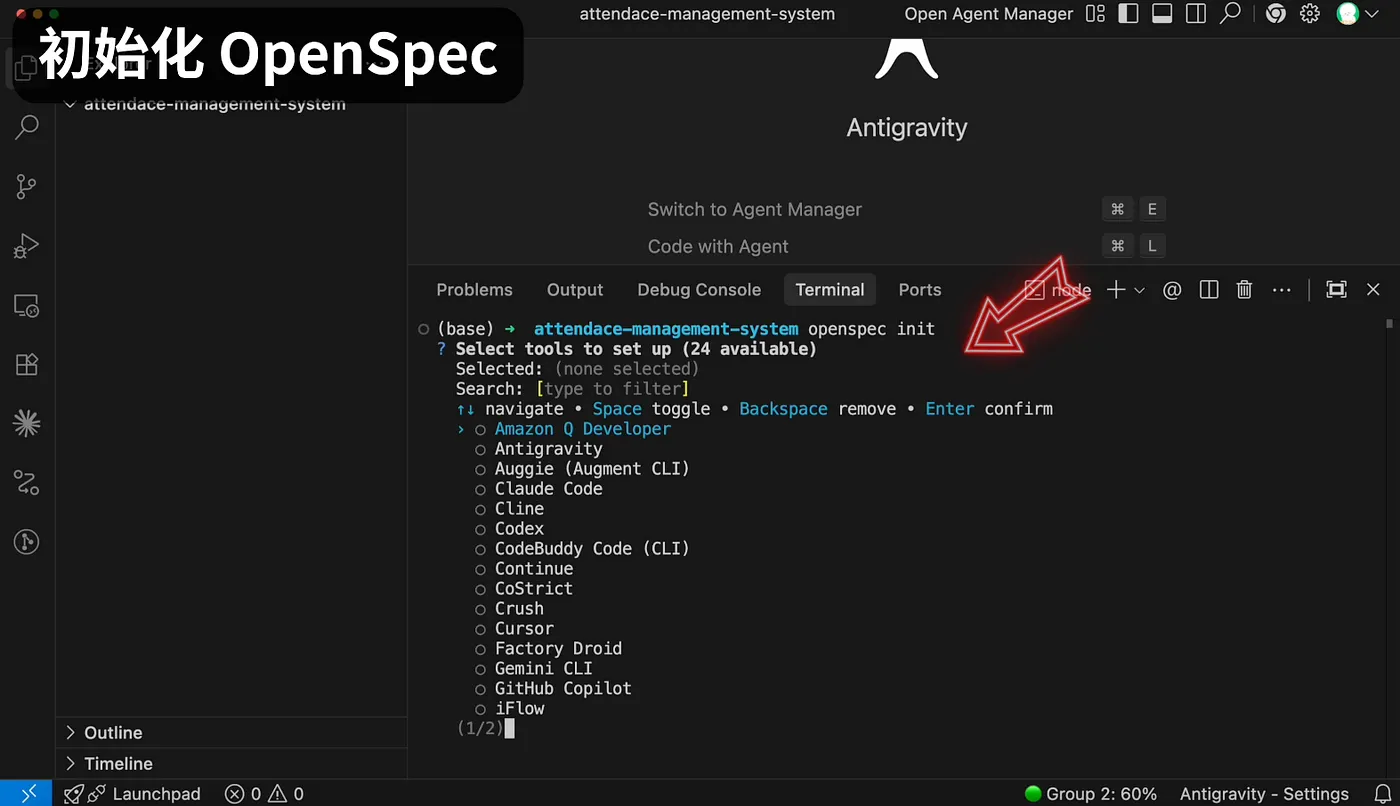Click the Open Agent Manager button

click(x=989, y=14)
